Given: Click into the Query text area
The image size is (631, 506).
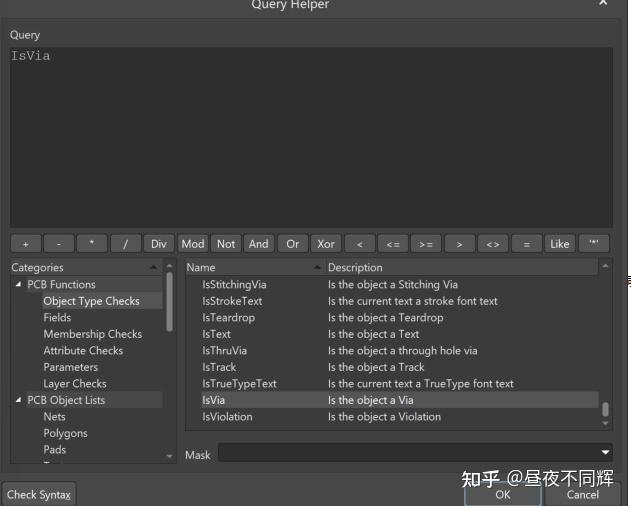Looking at the screenshot, I should coord(311,137).
